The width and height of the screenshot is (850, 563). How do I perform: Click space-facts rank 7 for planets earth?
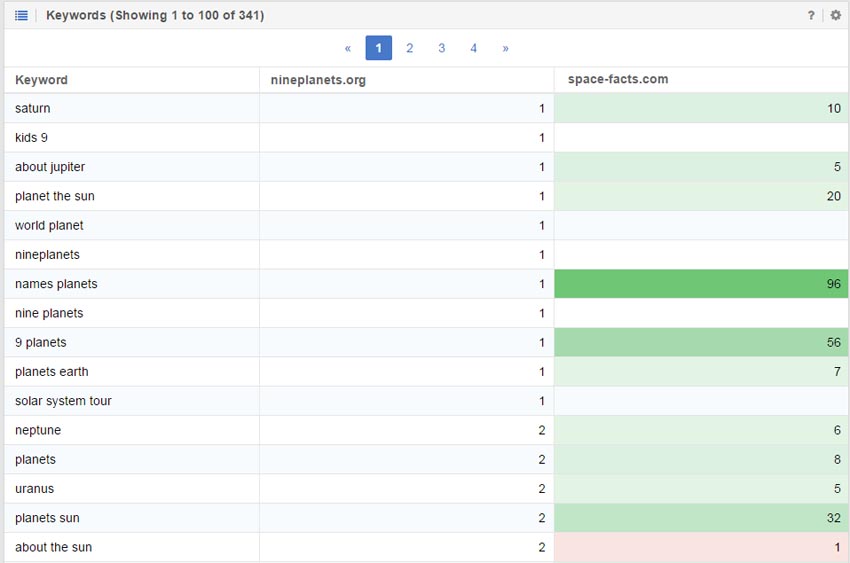pos(701,372)
